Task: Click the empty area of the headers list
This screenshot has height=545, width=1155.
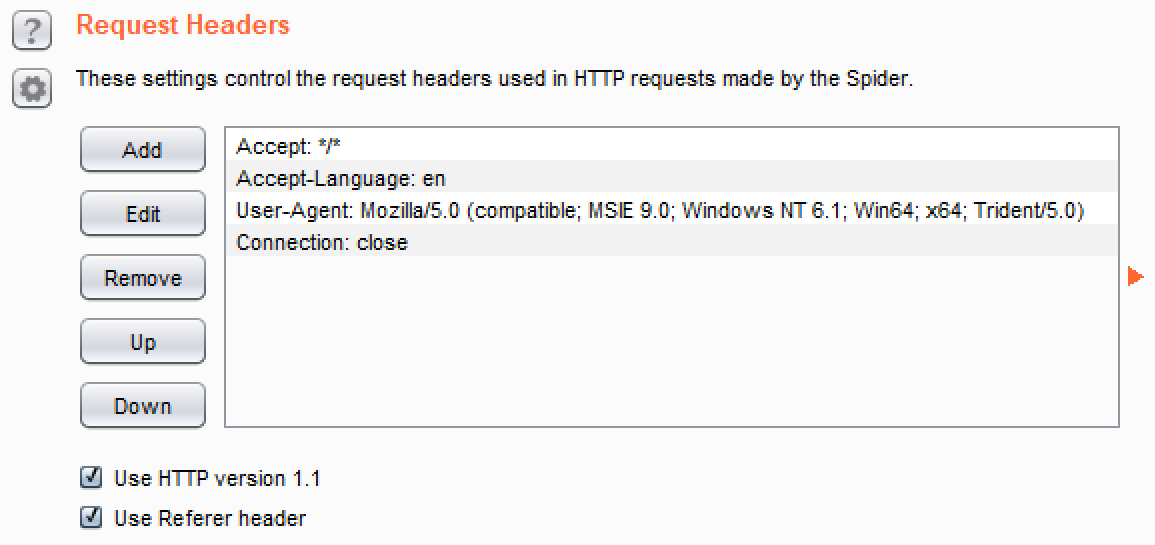Action: tap(671, 340)
